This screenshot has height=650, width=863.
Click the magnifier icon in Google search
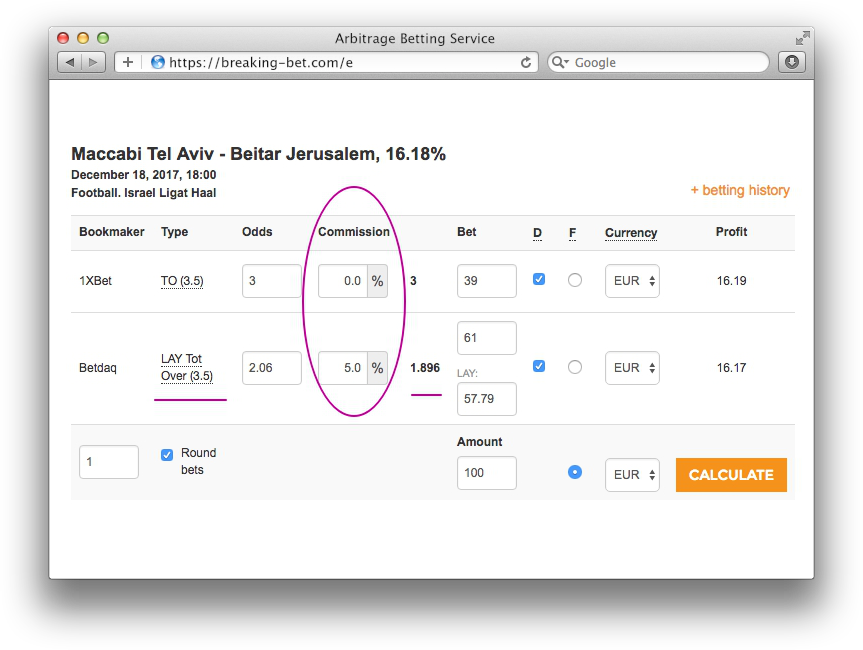[560, 62]
